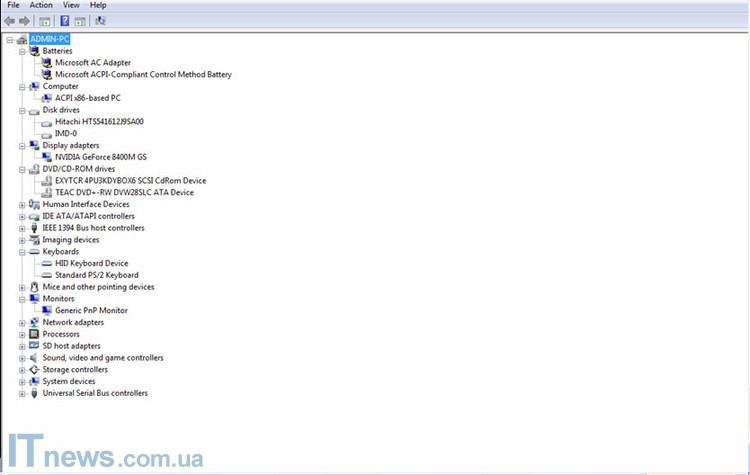Viewport: 750px width, 475px height.
Task: Select Hitachi HTS541612J9SA00 disk drive
Action: pos(99,121)
